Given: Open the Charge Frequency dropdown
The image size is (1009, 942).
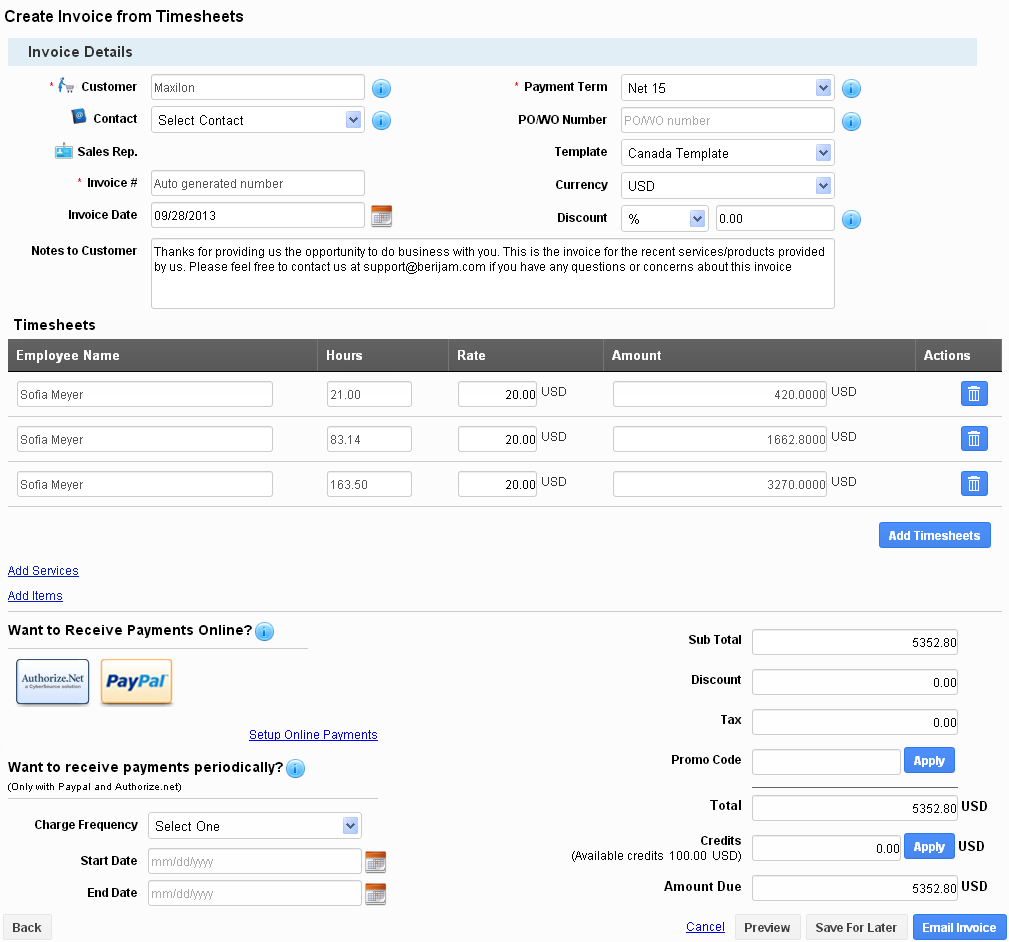Looking at the screenshot, I should click(255, 826).
